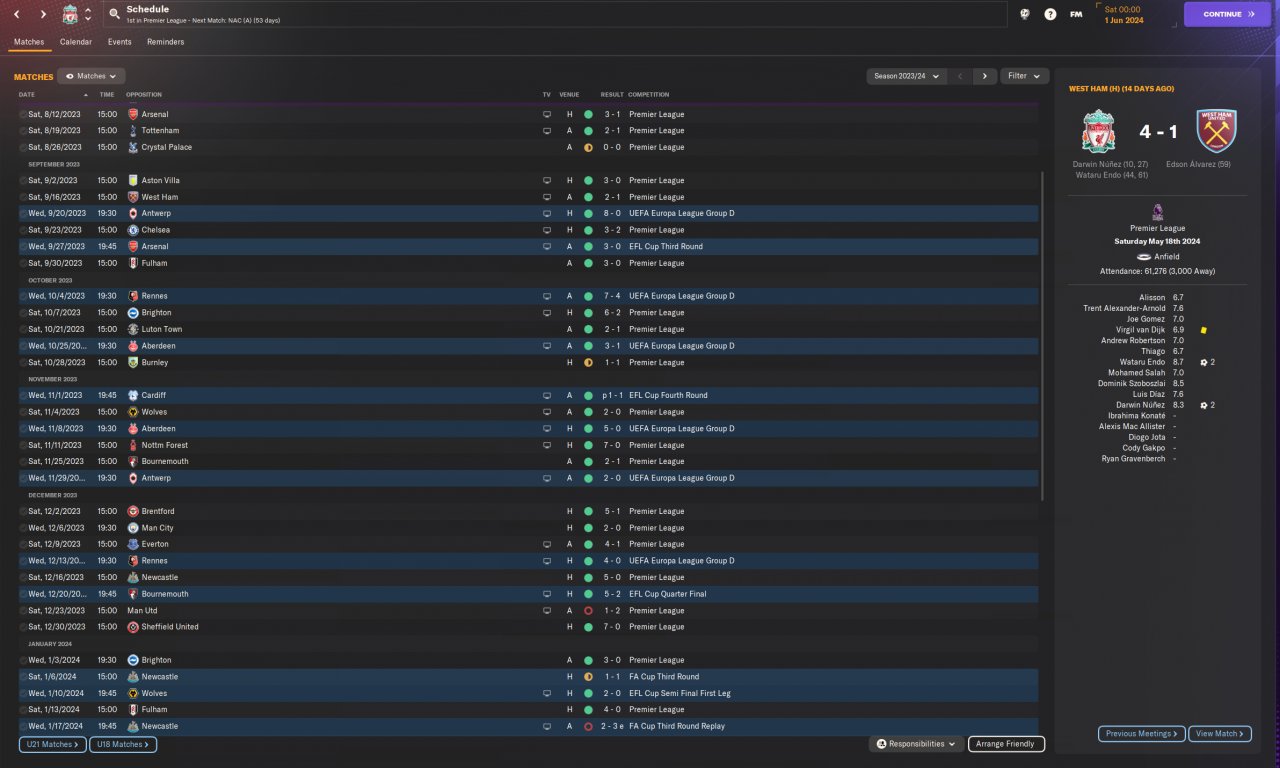
Task: Click the 8 - 0 result against Antwerp
Action: point(612,213)
